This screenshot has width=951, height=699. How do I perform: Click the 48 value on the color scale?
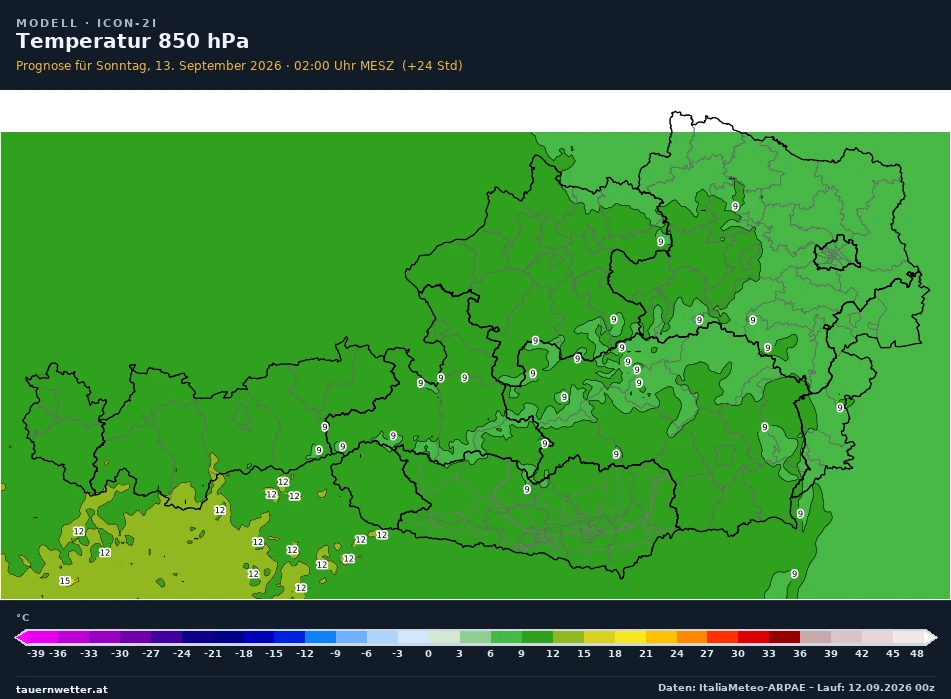click(x=916, y=654)
